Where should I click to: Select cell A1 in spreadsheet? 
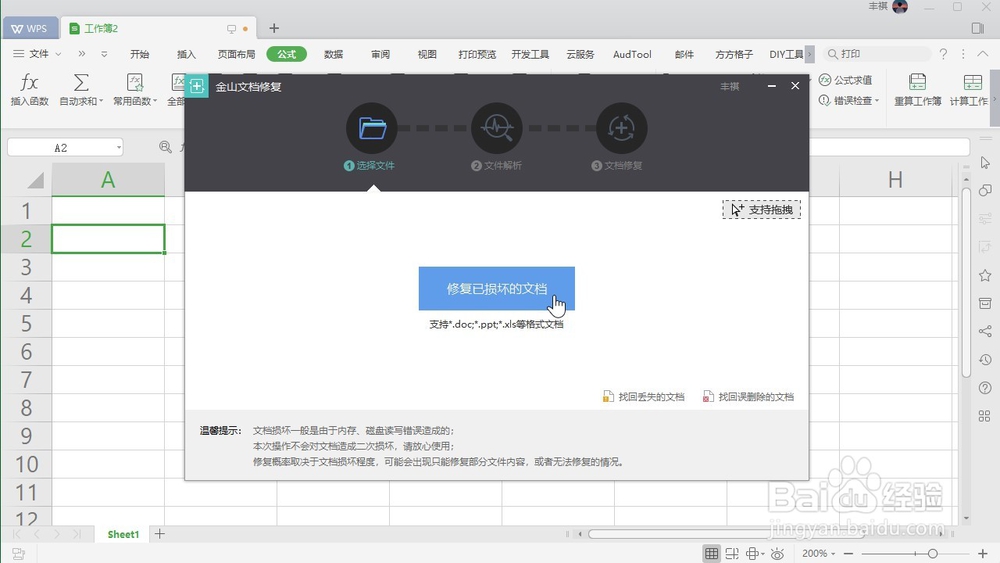coord(108,210)
